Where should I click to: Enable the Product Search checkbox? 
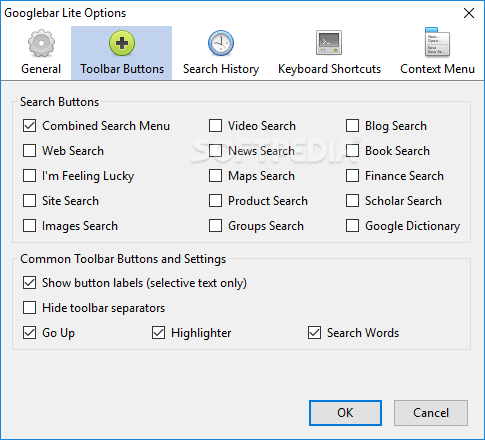point(215,201)
